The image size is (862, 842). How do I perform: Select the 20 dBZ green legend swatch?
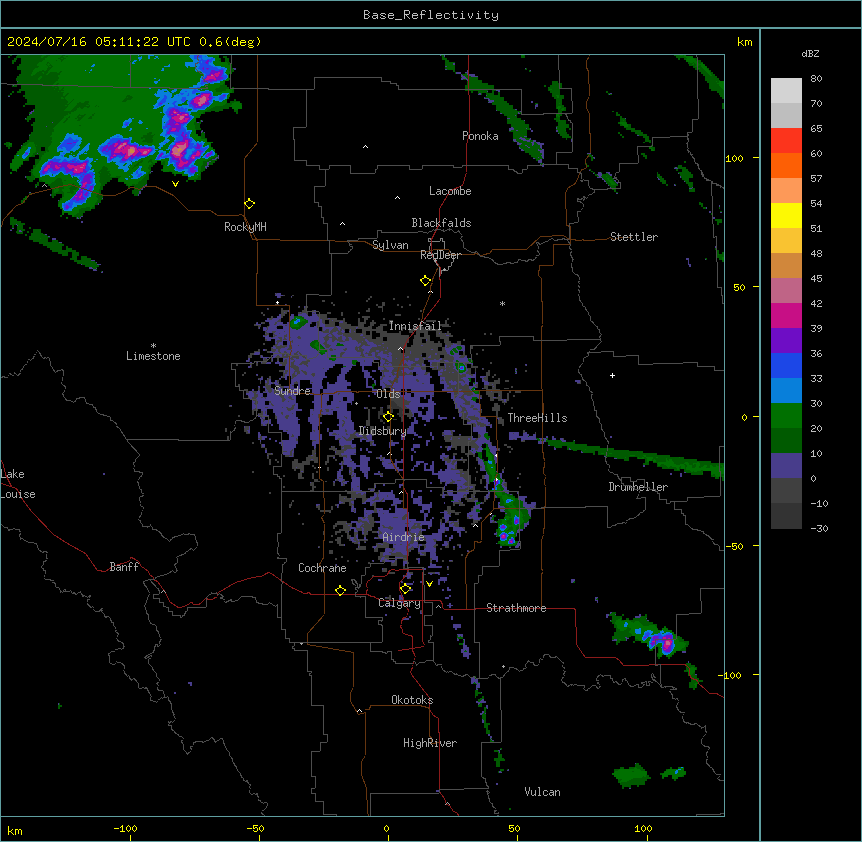[786, 416]
